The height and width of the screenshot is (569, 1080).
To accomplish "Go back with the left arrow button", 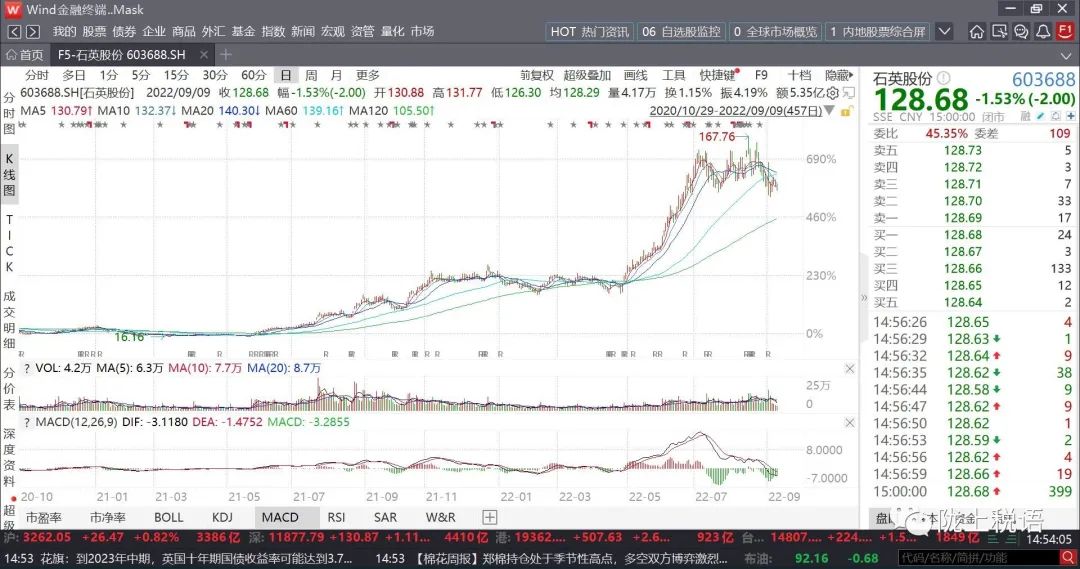I will [x=14, y=32].
